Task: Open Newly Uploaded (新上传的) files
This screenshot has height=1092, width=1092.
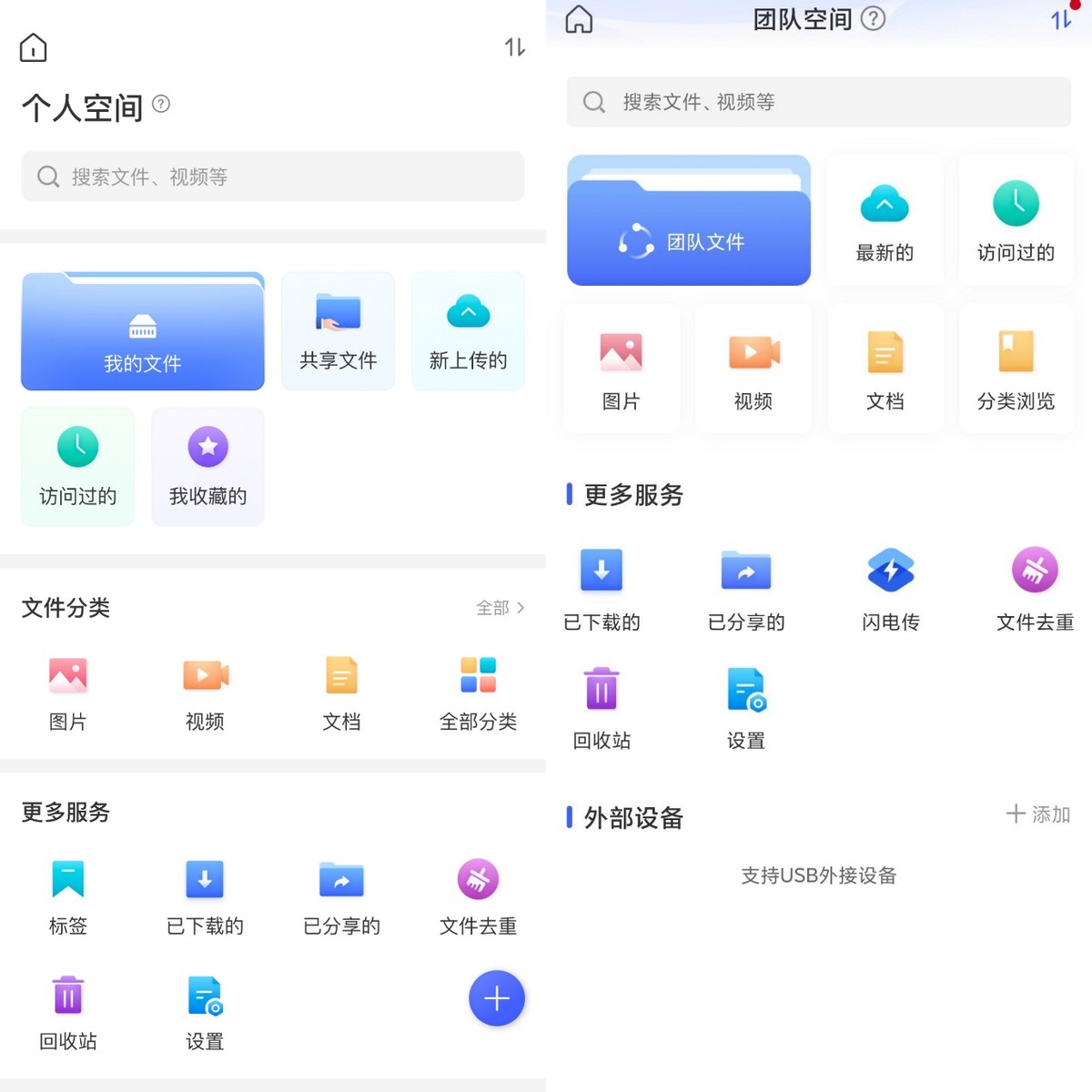Action: point(468,329)
